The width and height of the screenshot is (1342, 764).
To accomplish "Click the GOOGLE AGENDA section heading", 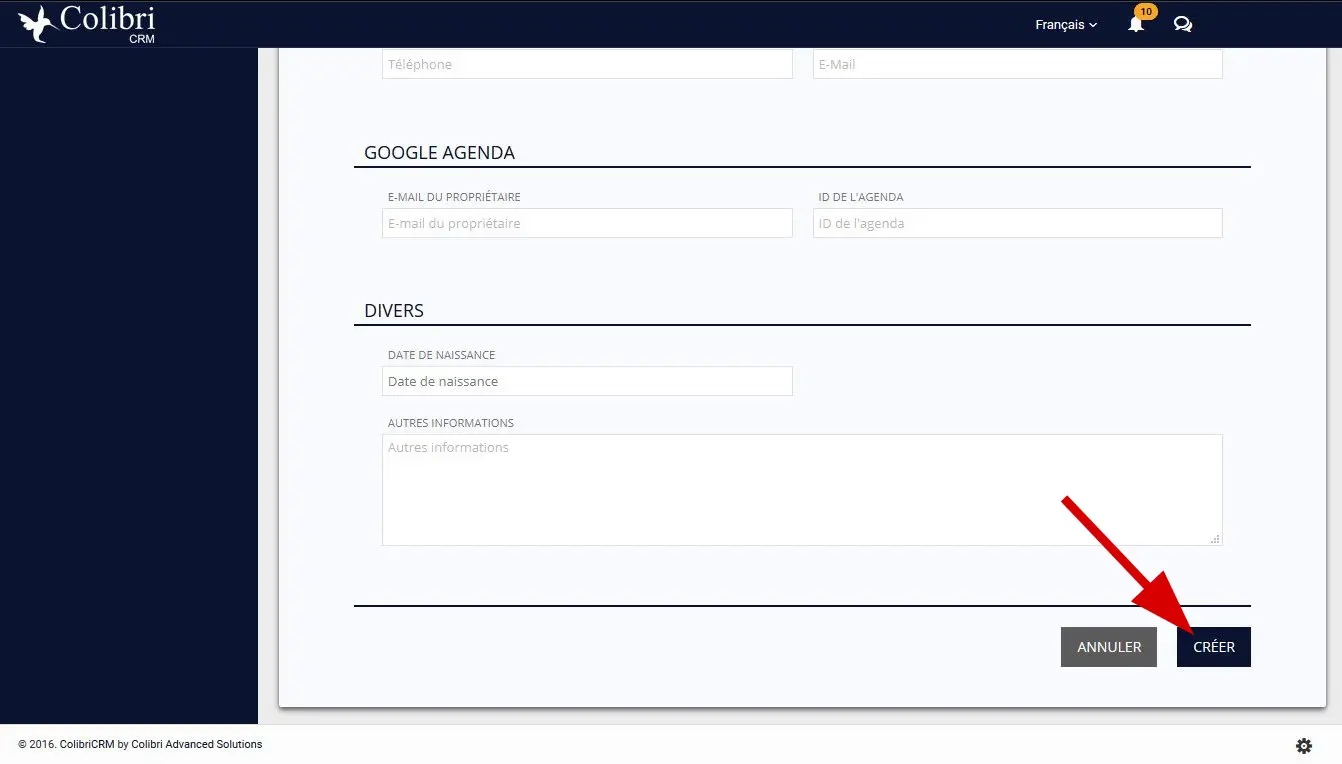I will [x=439, y=153].
